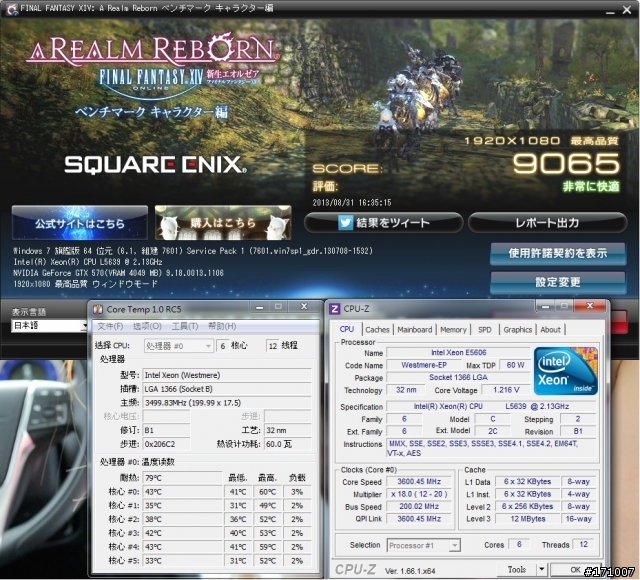Click the Core Speed 3600.45 MHz value
The image size is (640, 580).
(x=419, y=482)
